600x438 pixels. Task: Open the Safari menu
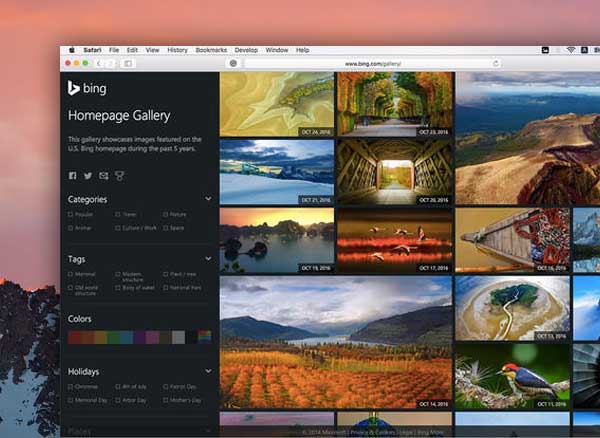92,50
